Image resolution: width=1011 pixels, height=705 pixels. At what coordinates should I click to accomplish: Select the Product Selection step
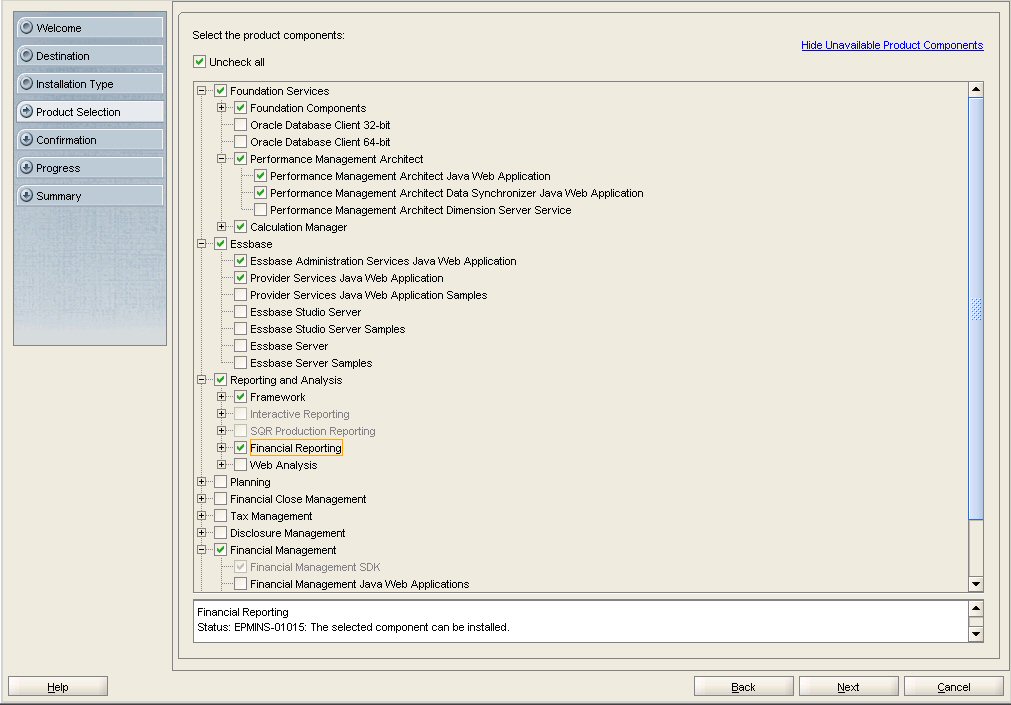pyautogui.click(x=90, y=112)
